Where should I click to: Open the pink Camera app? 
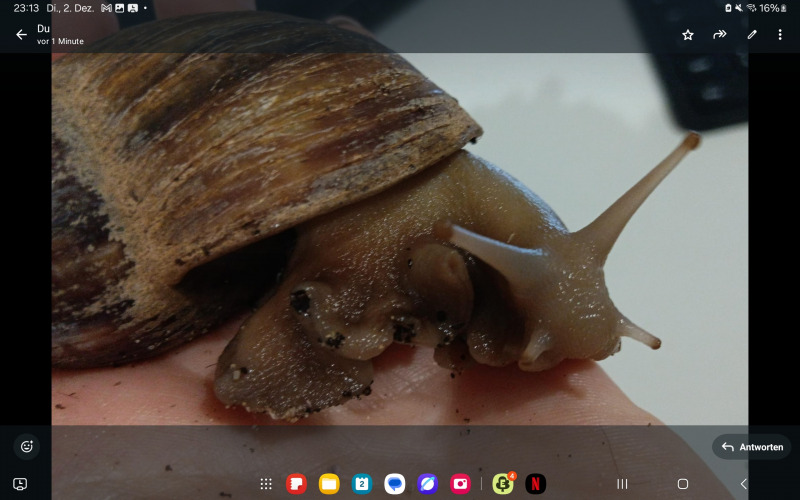[460, 484]
